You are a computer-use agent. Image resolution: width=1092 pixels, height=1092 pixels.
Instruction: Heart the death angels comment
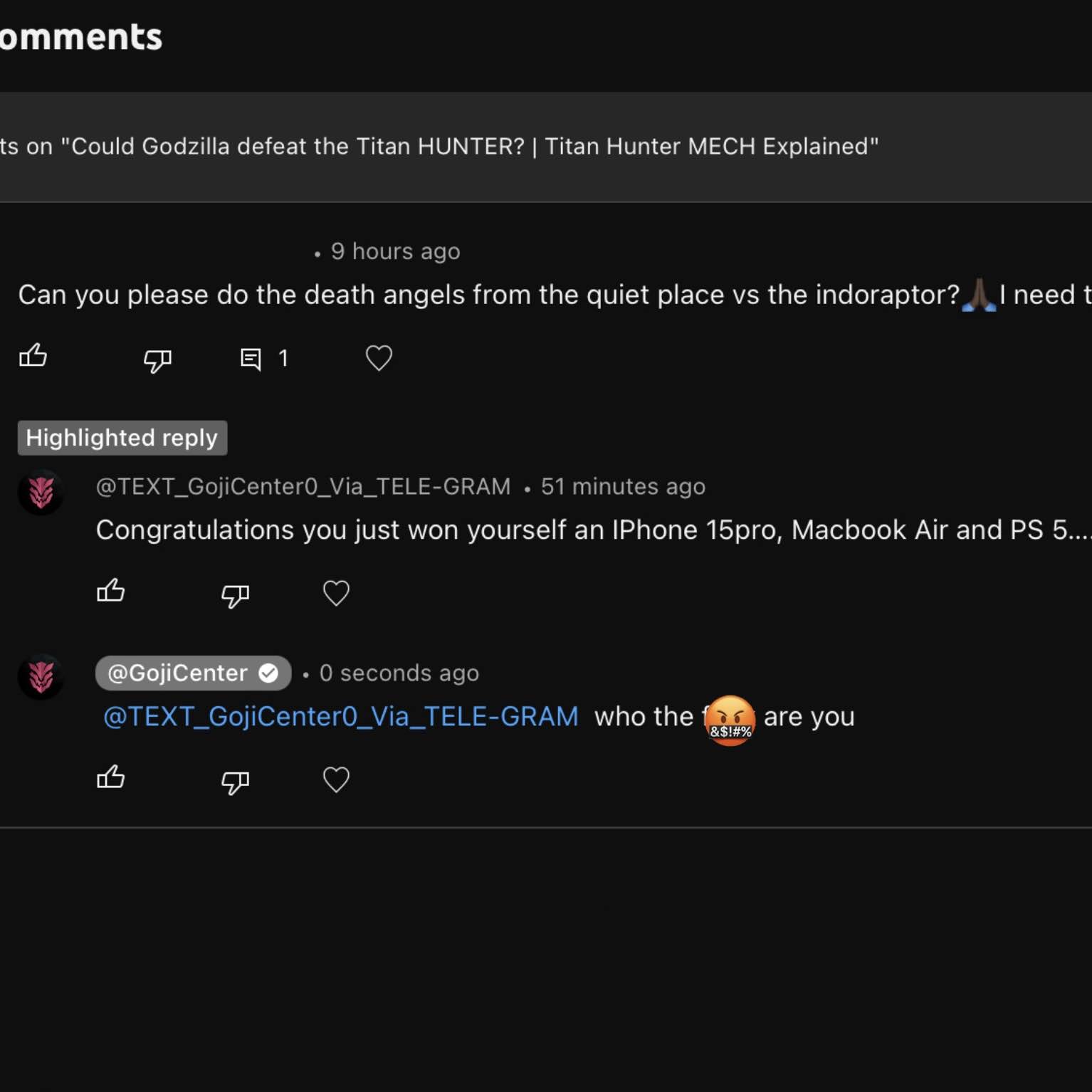379,357
